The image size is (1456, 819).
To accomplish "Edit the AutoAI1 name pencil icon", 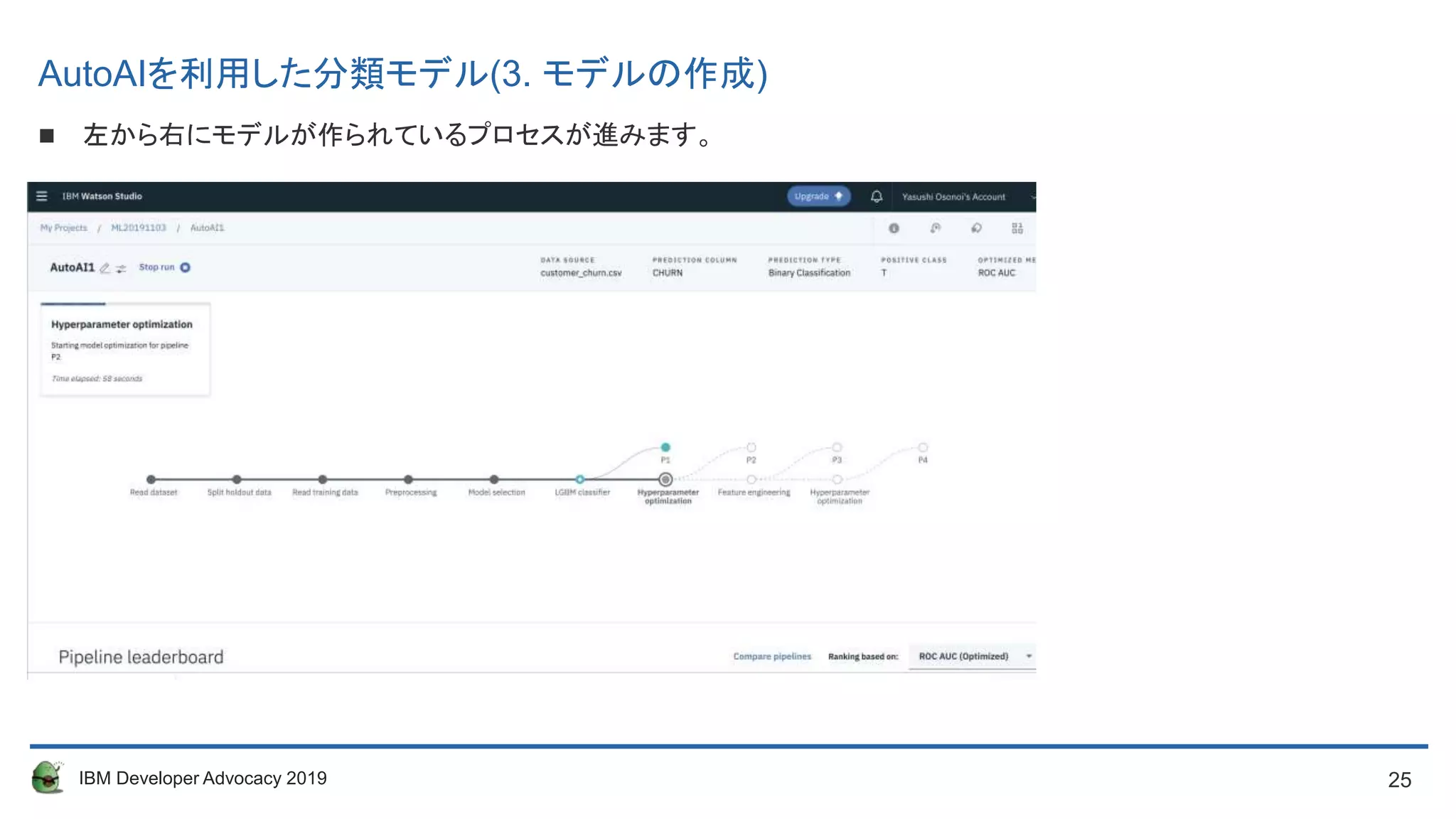I will [105, 268].
